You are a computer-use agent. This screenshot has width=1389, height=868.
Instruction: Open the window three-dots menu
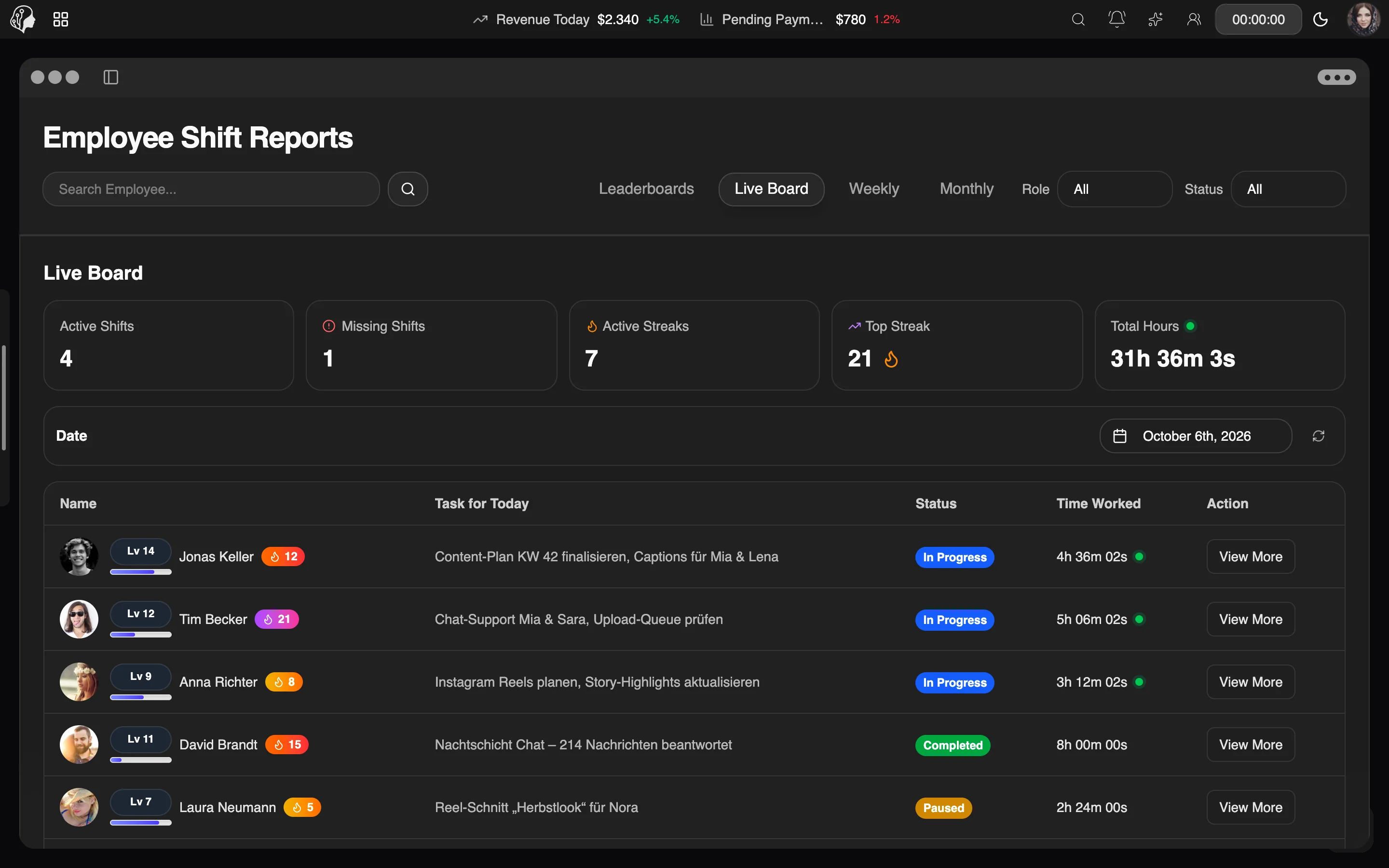click(1336, 77)
